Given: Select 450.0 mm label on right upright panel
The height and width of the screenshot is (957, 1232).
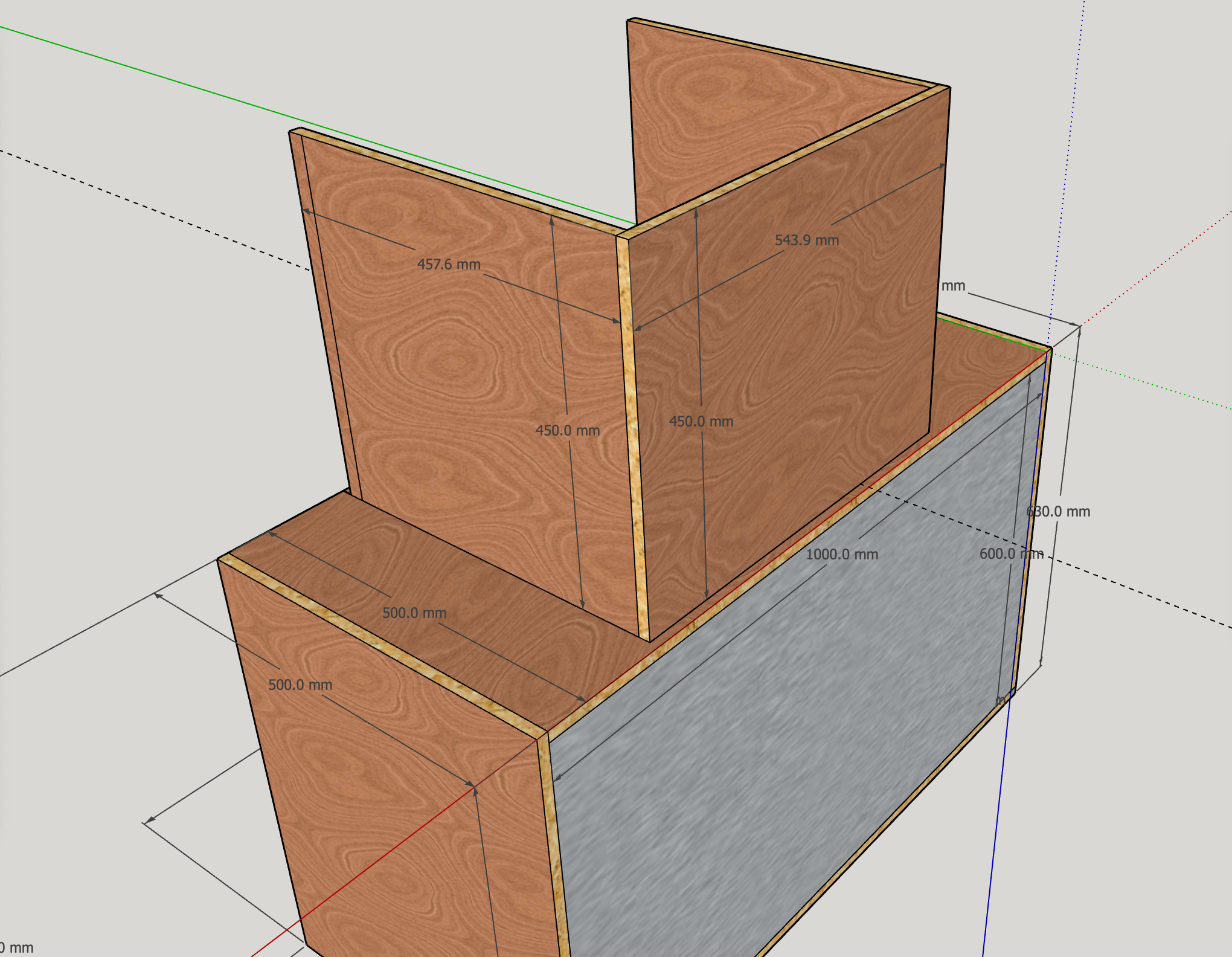Looking at the screenshot, I should tap(701, 422).
